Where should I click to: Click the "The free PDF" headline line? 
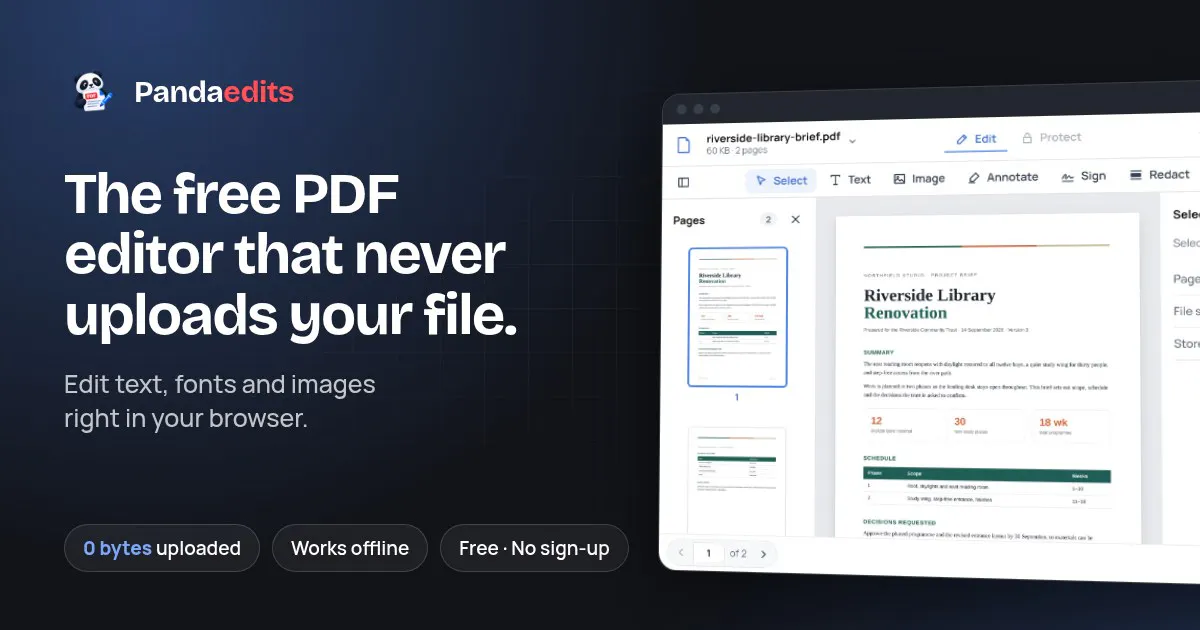tap(232, 194)
